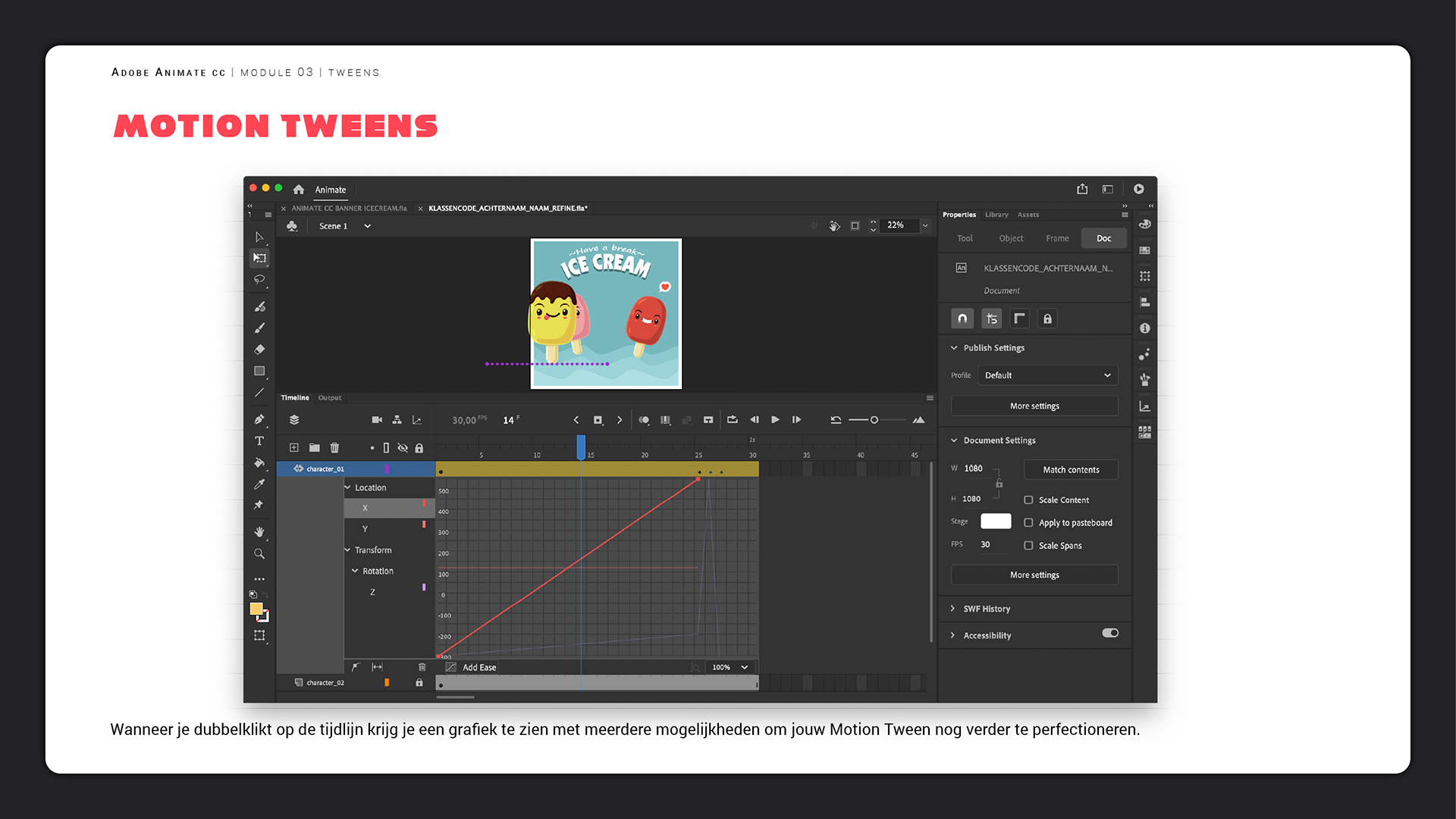The width and height of the screenshot is (1456, 819).
Task: Switch to the Frame properties tab
Action: tap(1057, 238)
